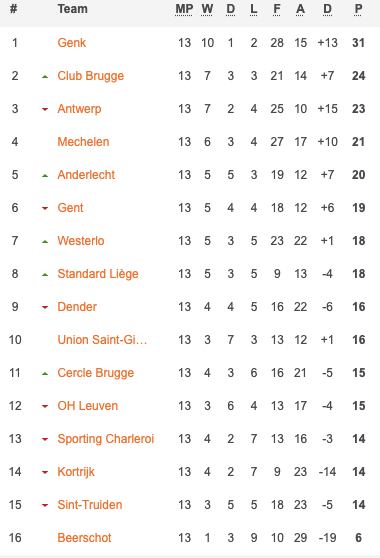Open the Club Brugge team page
The image size is (380, 558).
[91, 76]
